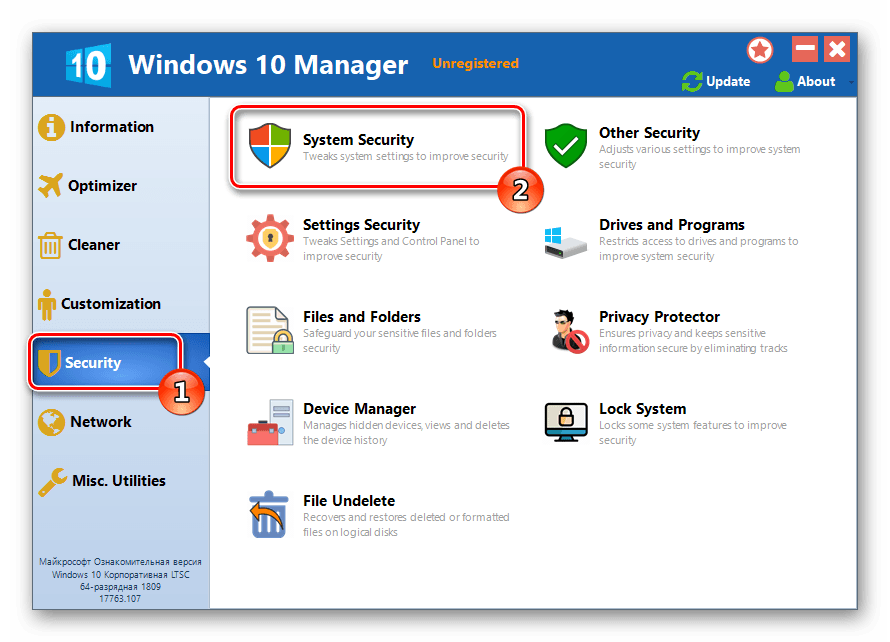890x642 pixels.
Task: Click the red star favorites icon
Action: (x=759, y=51)
